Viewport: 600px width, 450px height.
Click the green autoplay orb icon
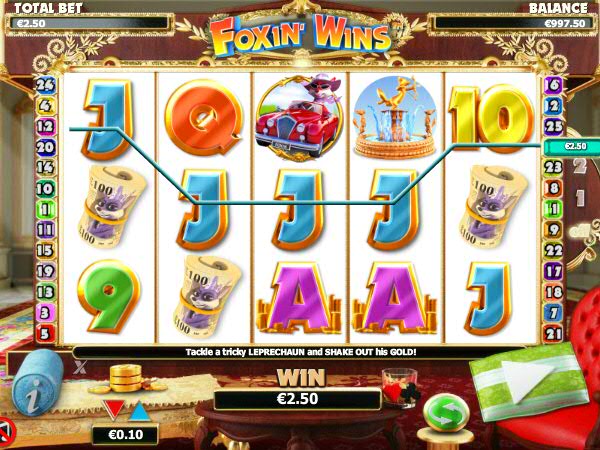(x=447, y=414)
